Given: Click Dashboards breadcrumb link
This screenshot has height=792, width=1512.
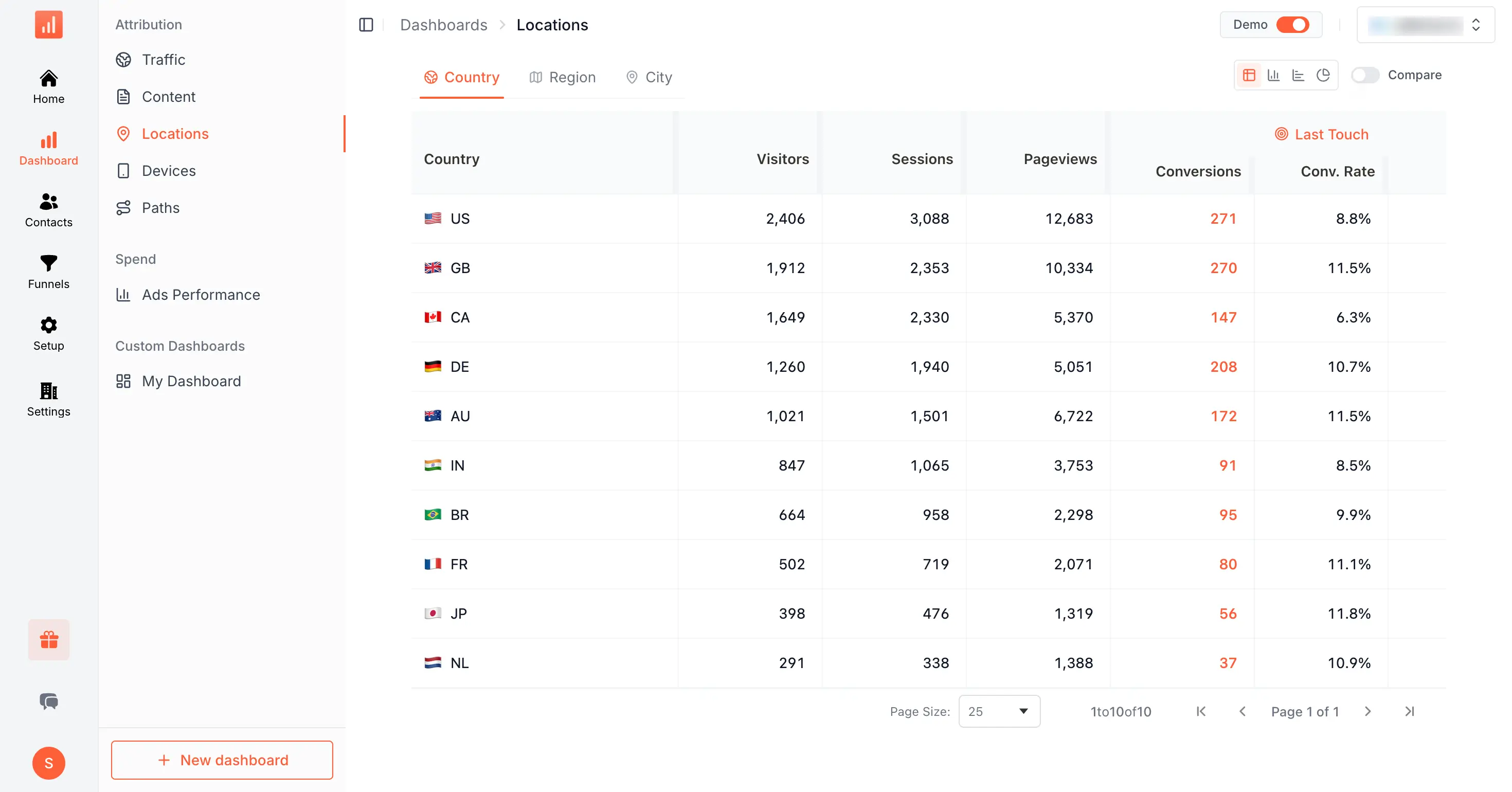Looking at the screenshot, I should [444, 25].
